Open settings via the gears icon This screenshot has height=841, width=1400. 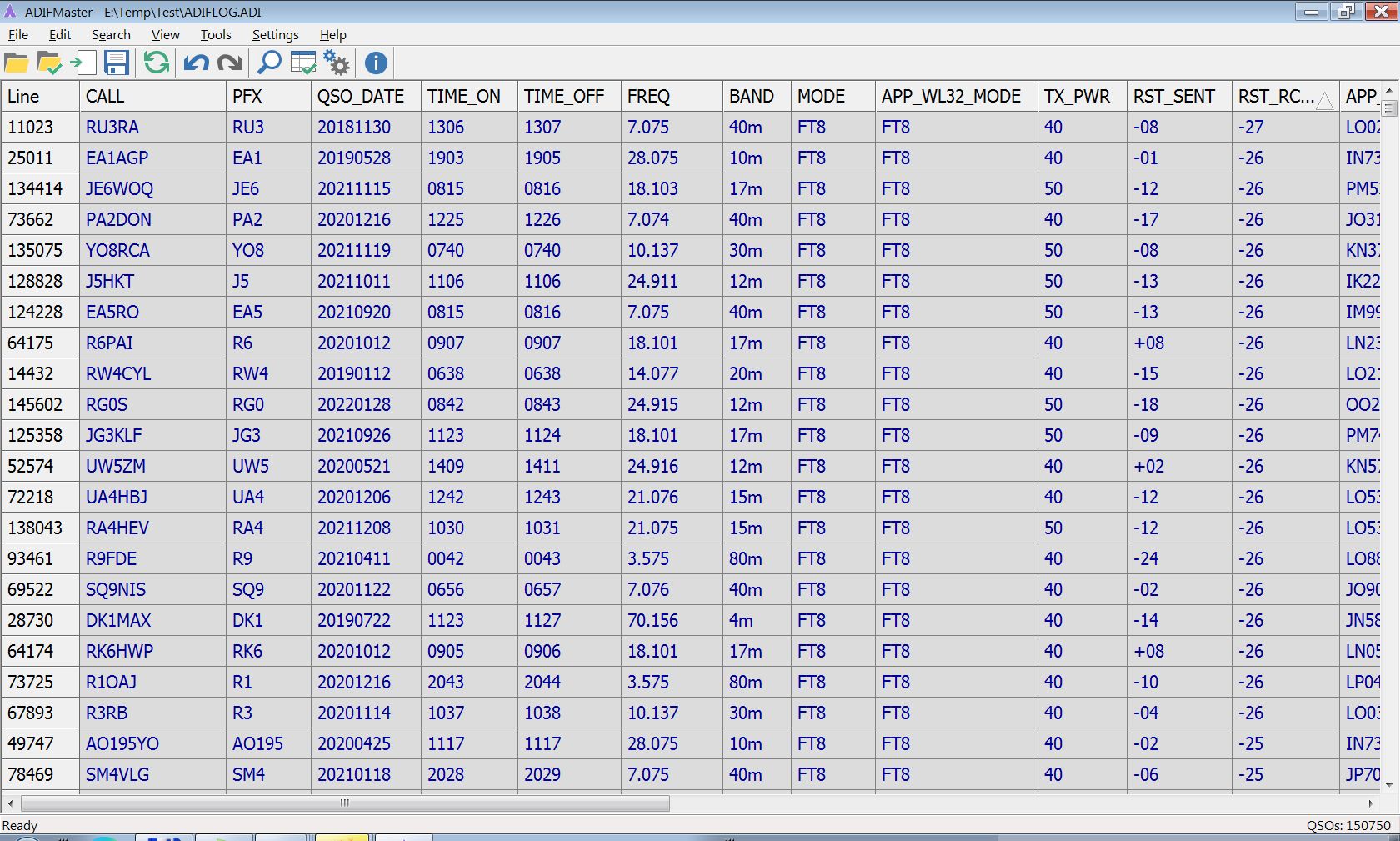click(337, 63)
